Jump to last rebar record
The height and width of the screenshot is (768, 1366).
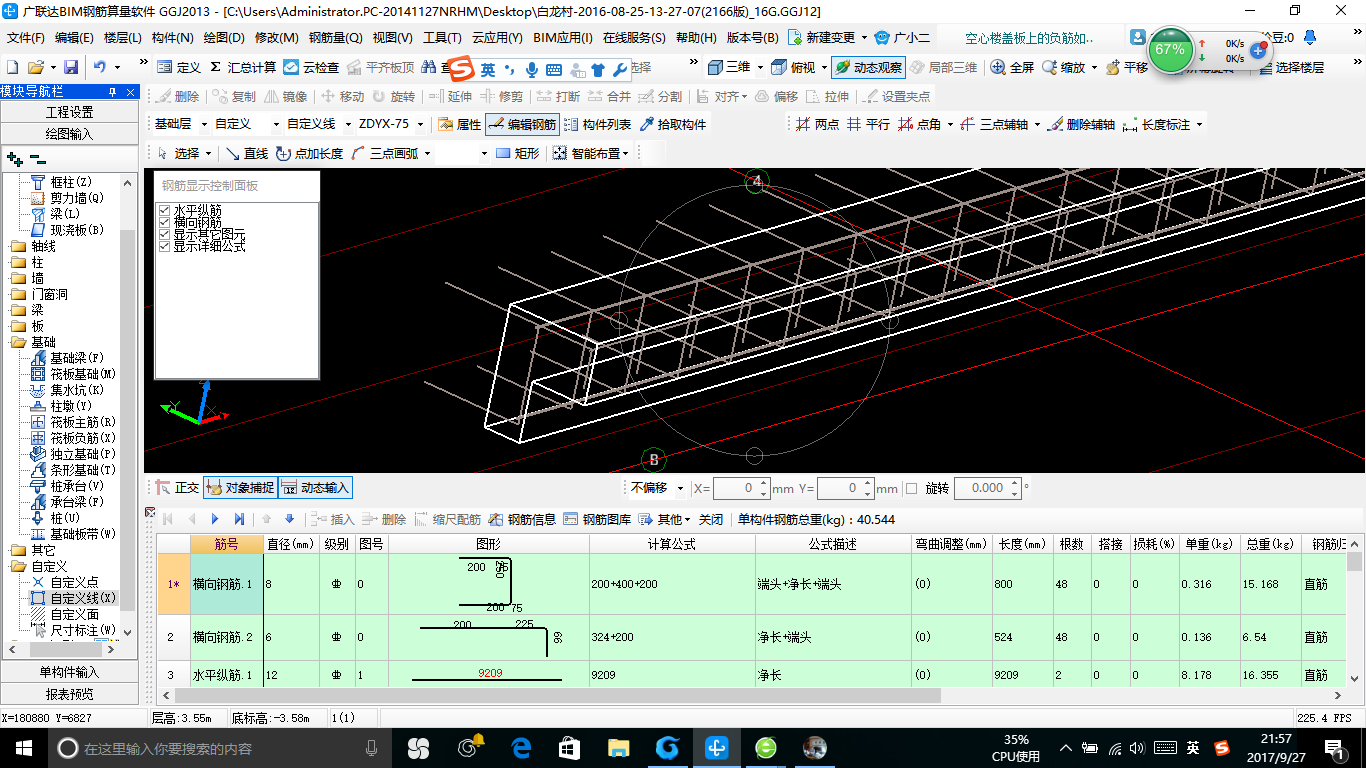tap(239, 519)
